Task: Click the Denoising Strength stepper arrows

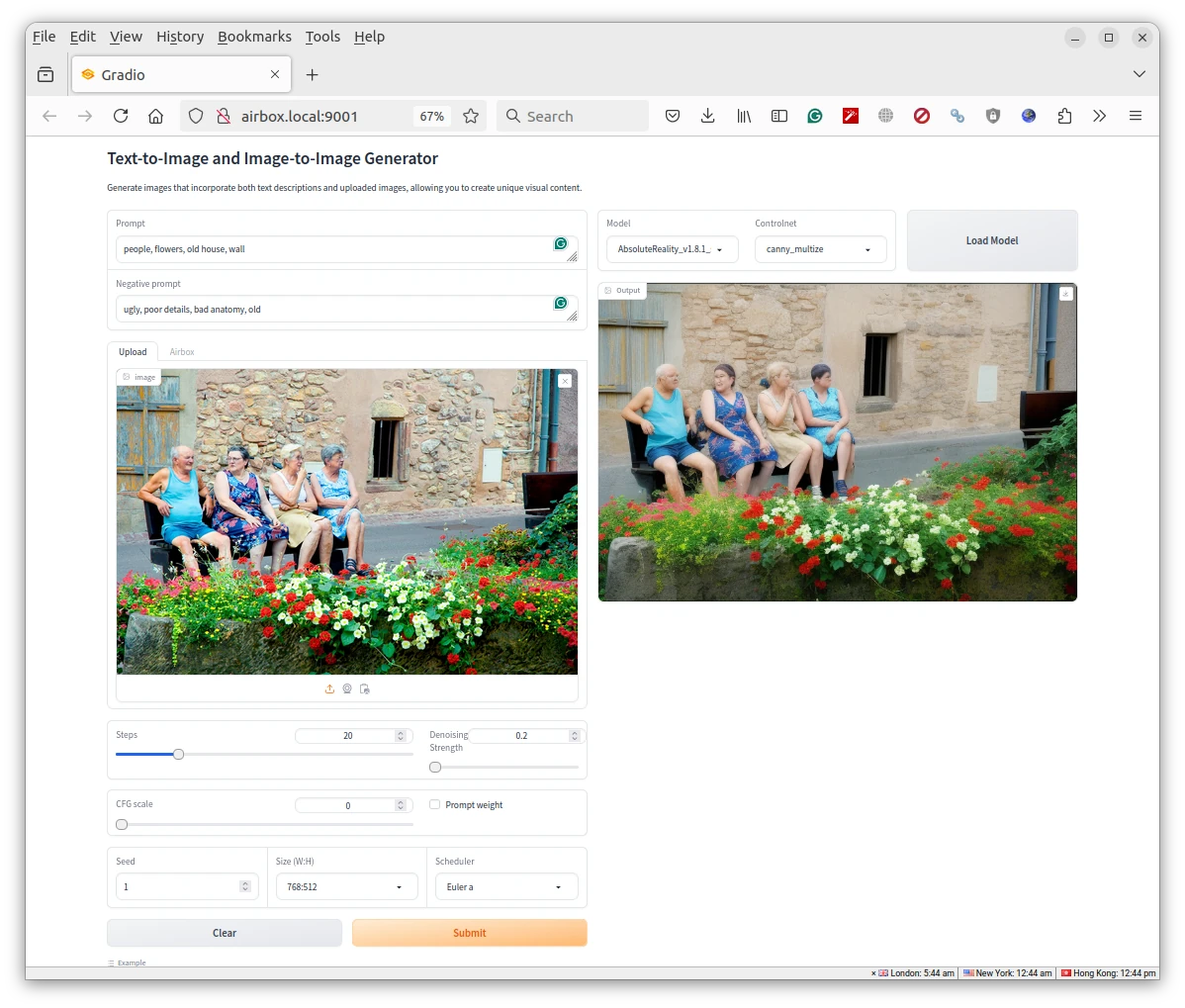Action: (575, 736)
